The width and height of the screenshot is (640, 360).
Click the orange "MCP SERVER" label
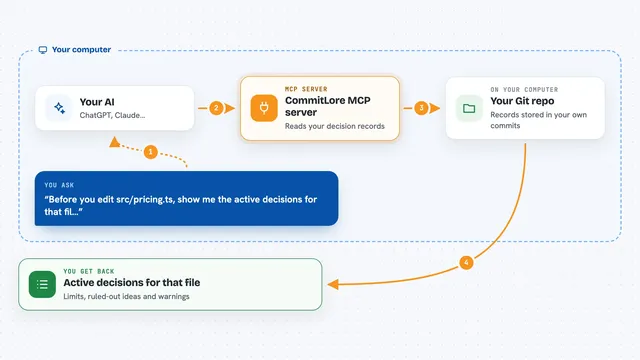(306, 89)
